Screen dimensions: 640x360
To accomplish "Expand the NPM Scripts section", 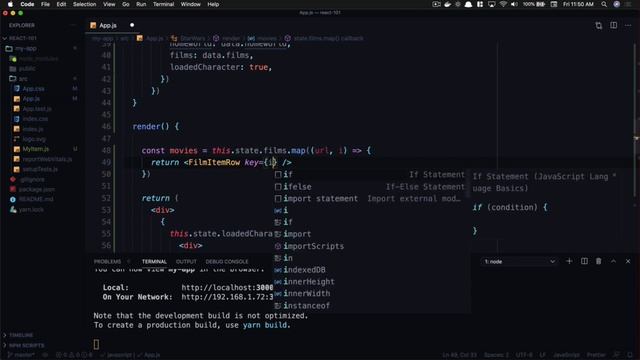I will point(27,345).
